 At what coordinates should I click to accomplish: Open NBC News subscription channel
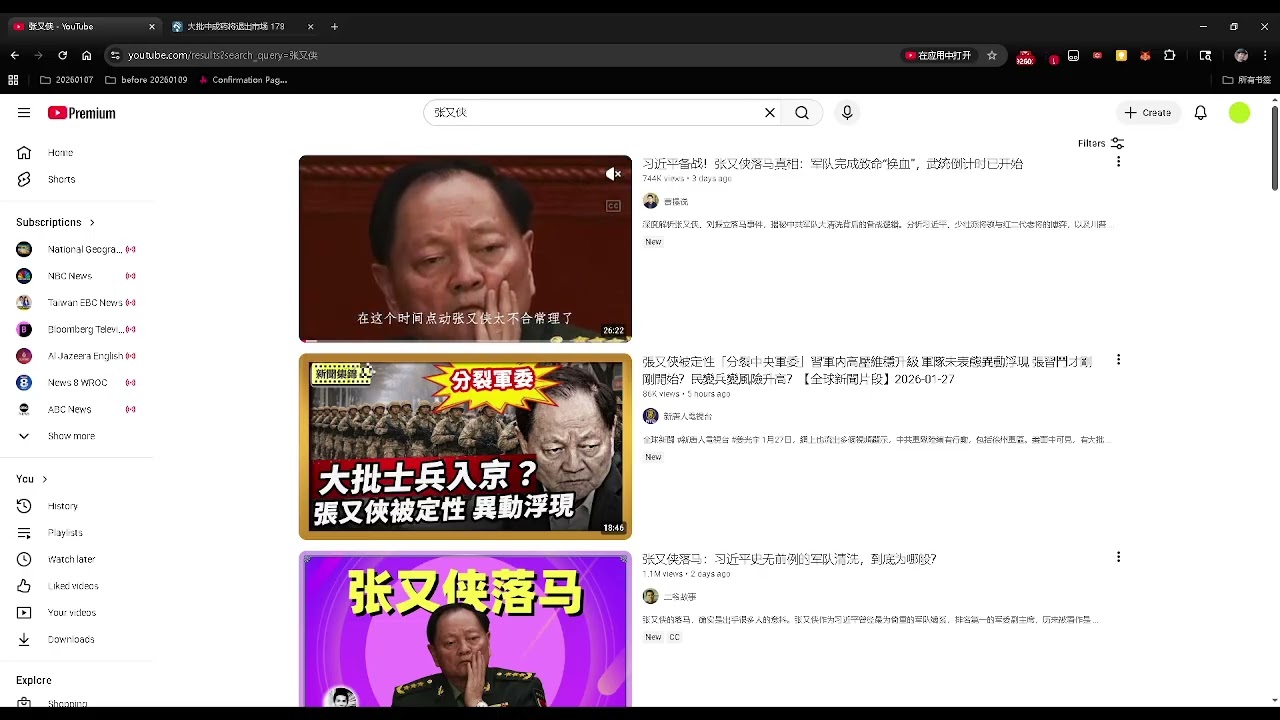click(x=76, y=276)
